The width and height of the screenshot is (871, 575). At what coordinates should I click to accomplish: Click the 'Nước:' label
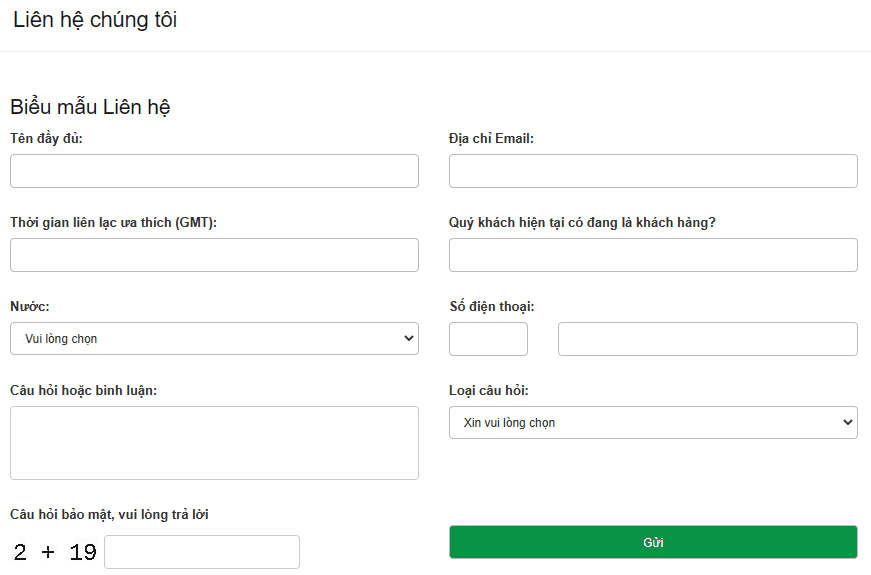click(x=29, y=307)
